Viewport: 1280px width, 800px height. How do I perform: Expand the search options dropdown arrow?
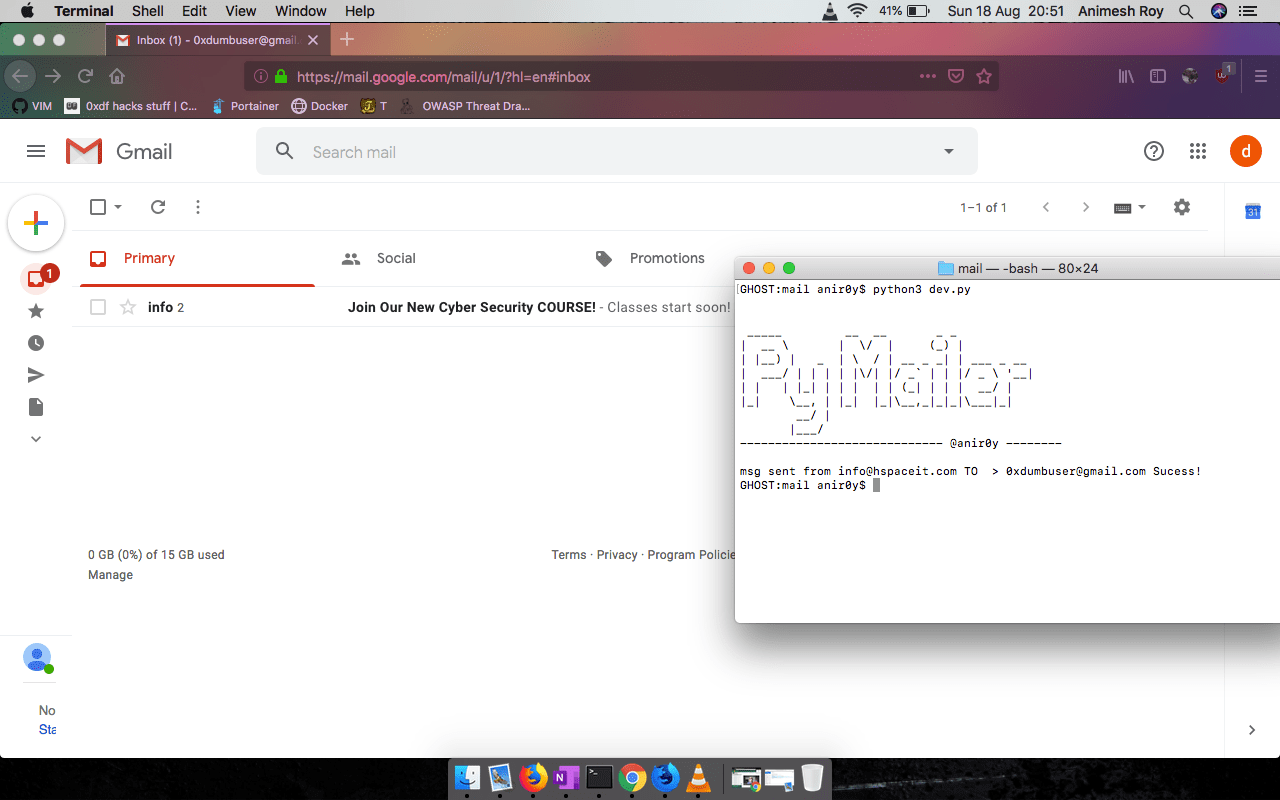tap(947, 151)
